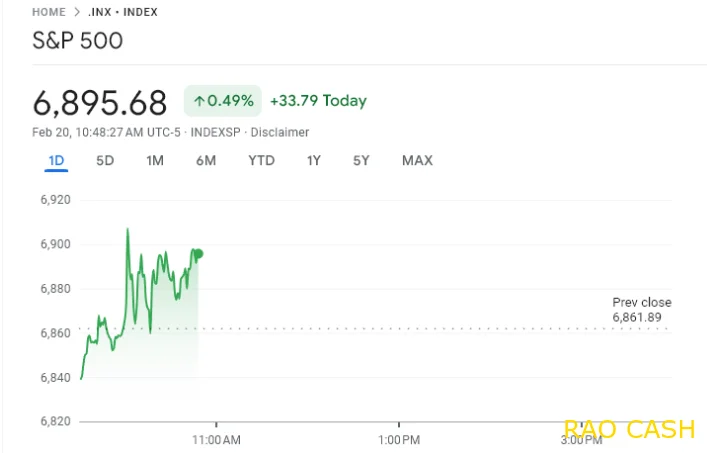Switch to the 5Y time range tab
Image resolution: width=707 pixels, height=453 pixels.
(x=361, y=160)
